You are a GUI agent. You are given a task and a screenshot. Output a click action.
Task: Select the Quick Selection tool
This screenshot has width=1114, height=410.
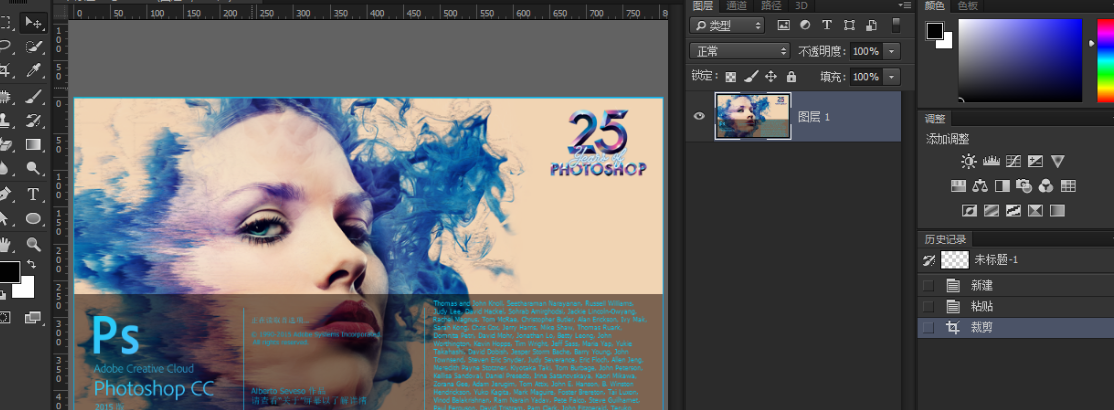point(33,47)
